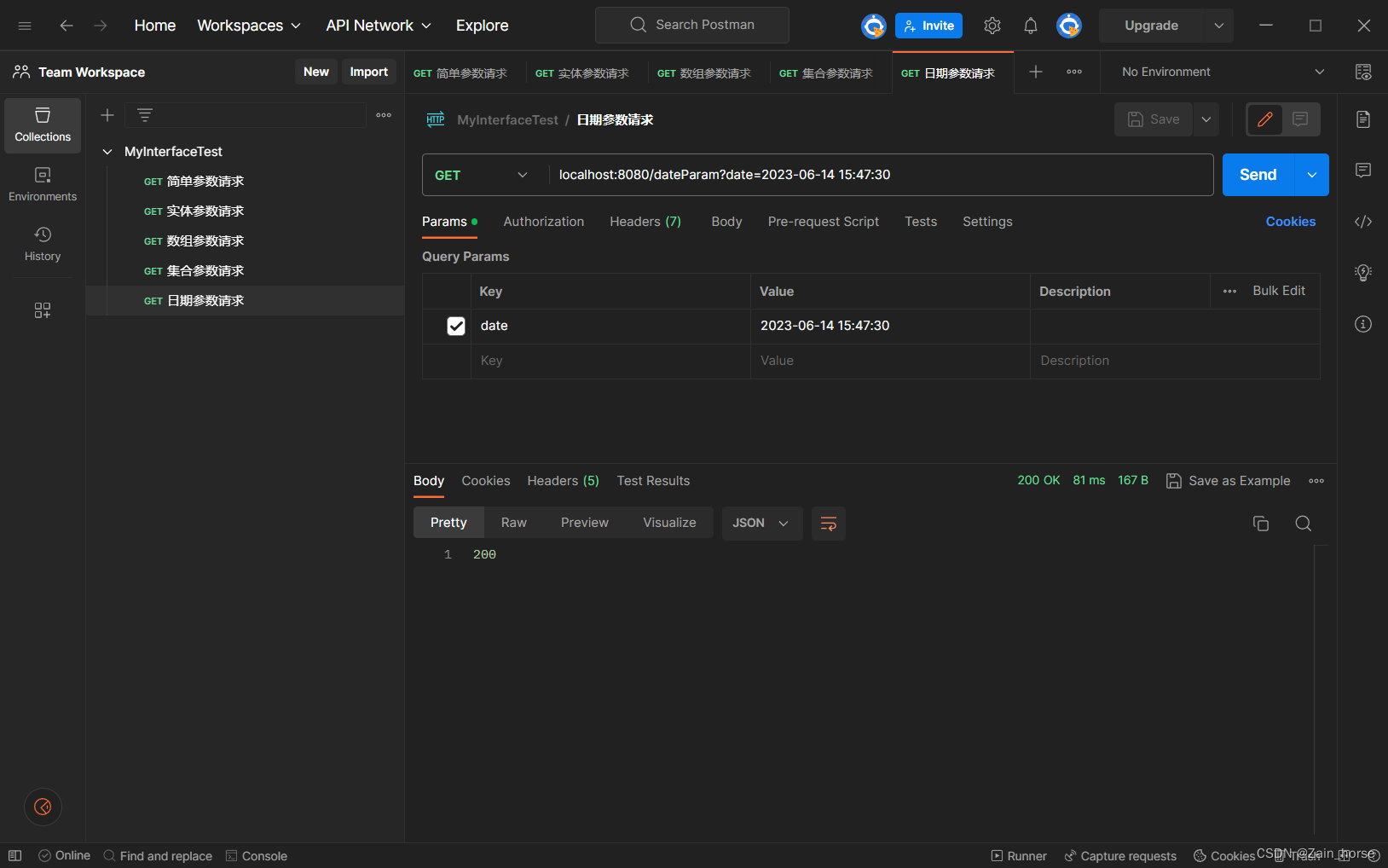Open the Console in status bar
The width and height of the screenshot is (1388, 868).
(x=257, y=856)
